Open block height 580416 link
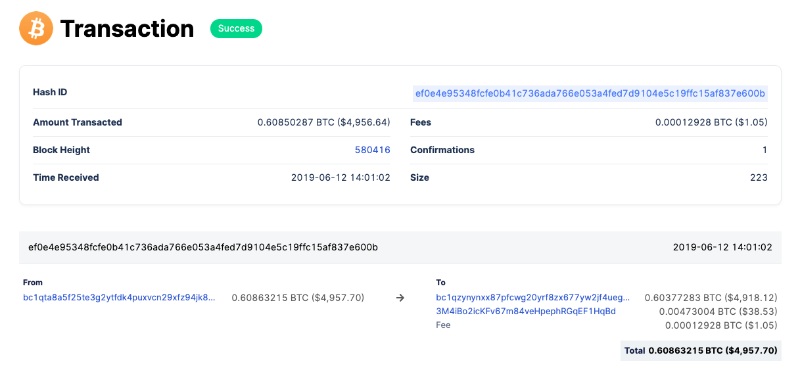 tap(372, 150)
